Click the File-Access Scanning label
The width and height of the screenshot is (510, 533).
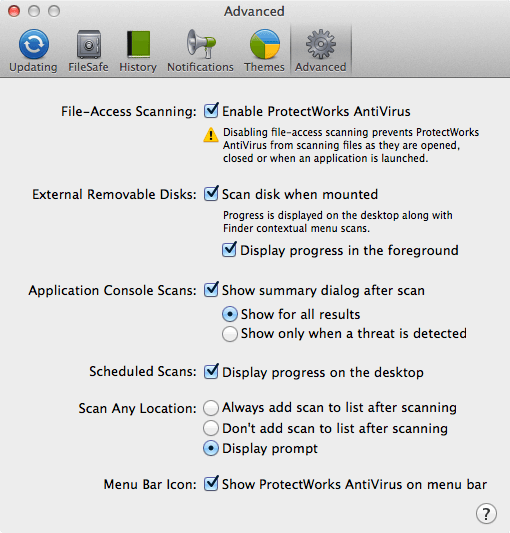129,111
